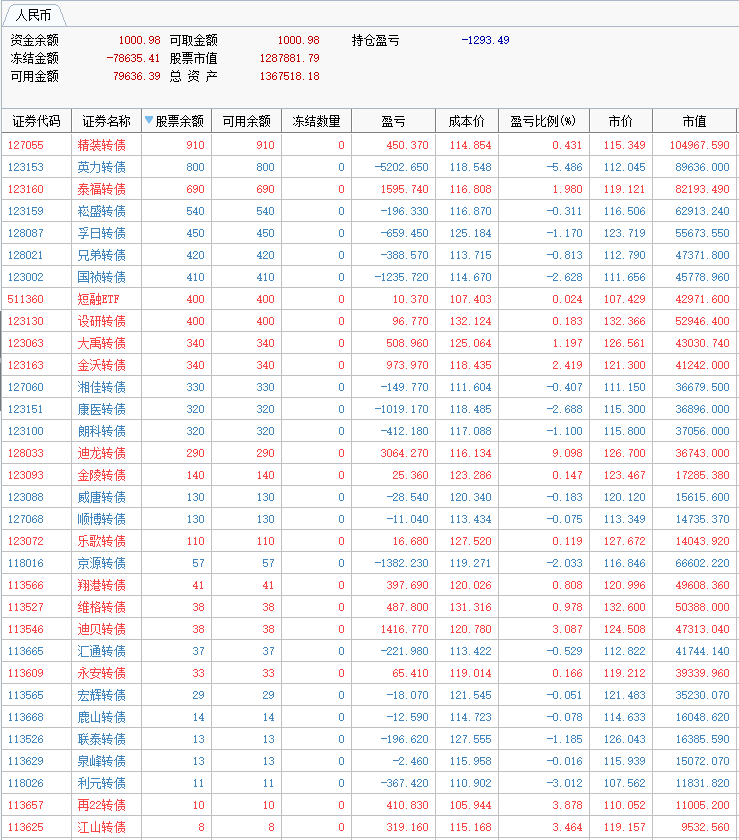Select the 孚日转债 holding

[x=101, y=233]
